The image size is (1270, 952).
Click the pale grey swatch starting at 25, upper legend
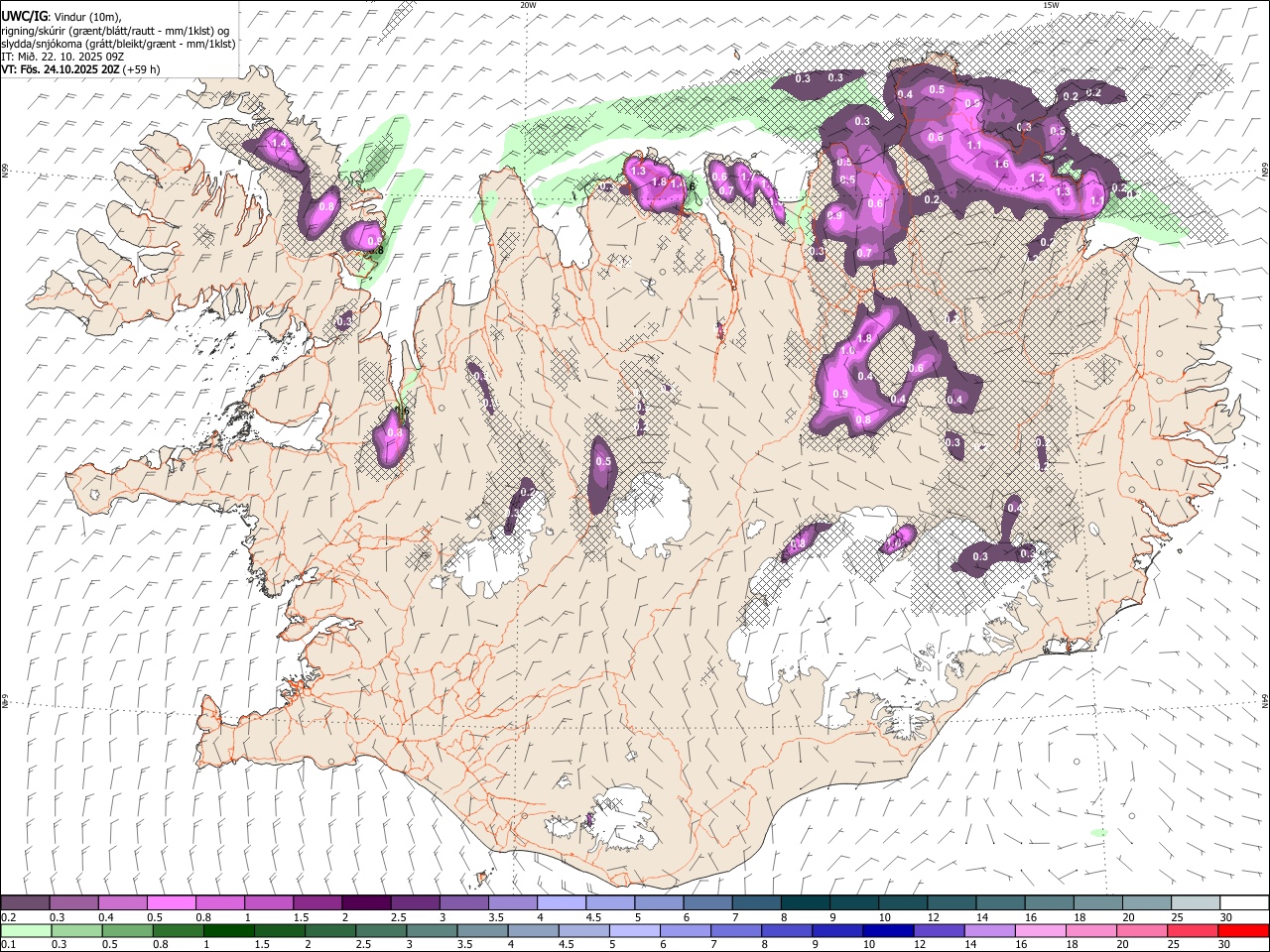[1196, 903]
